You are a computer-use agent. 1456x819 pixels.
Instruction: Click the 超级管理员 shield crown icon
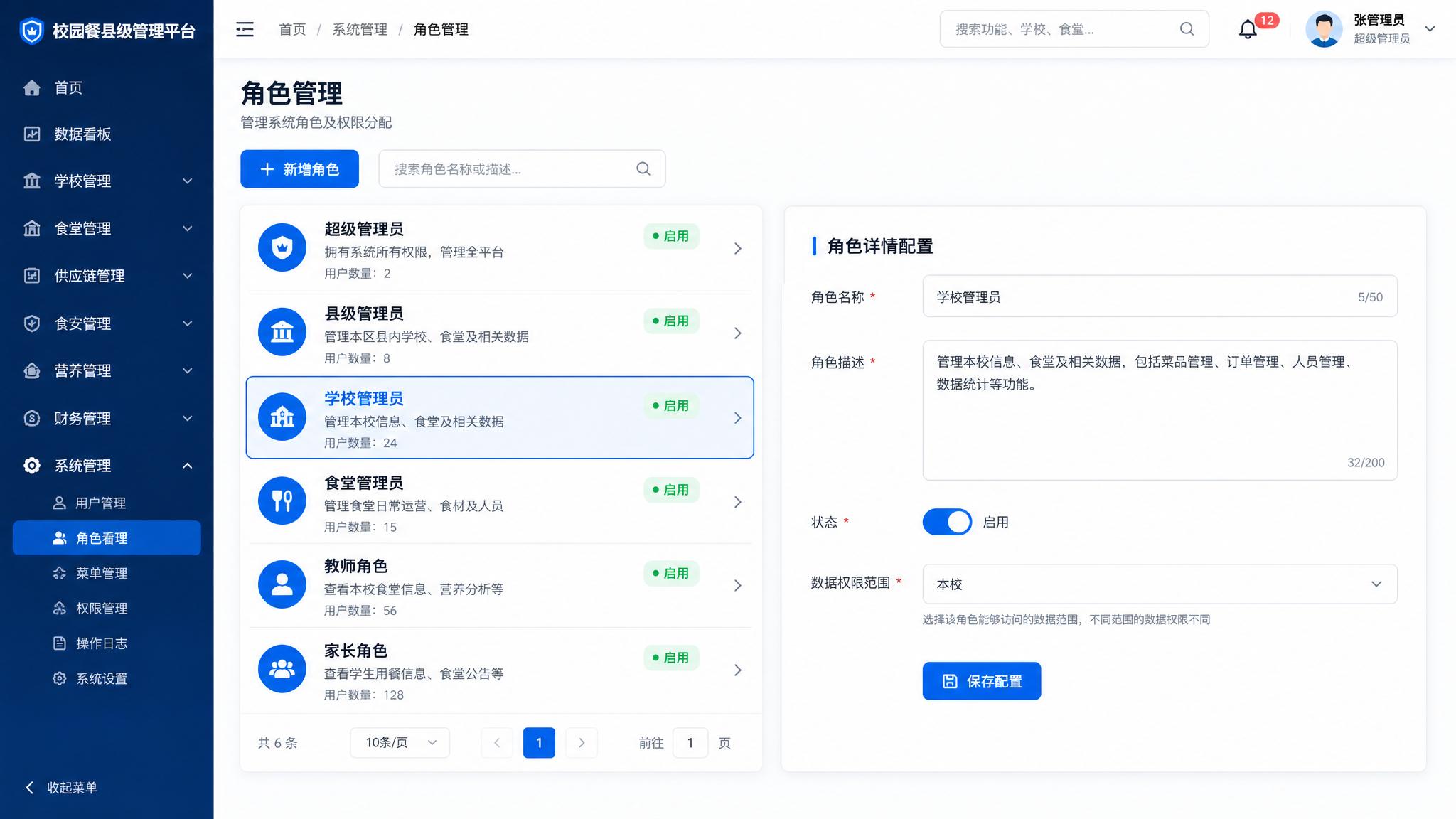coord(282,247)
